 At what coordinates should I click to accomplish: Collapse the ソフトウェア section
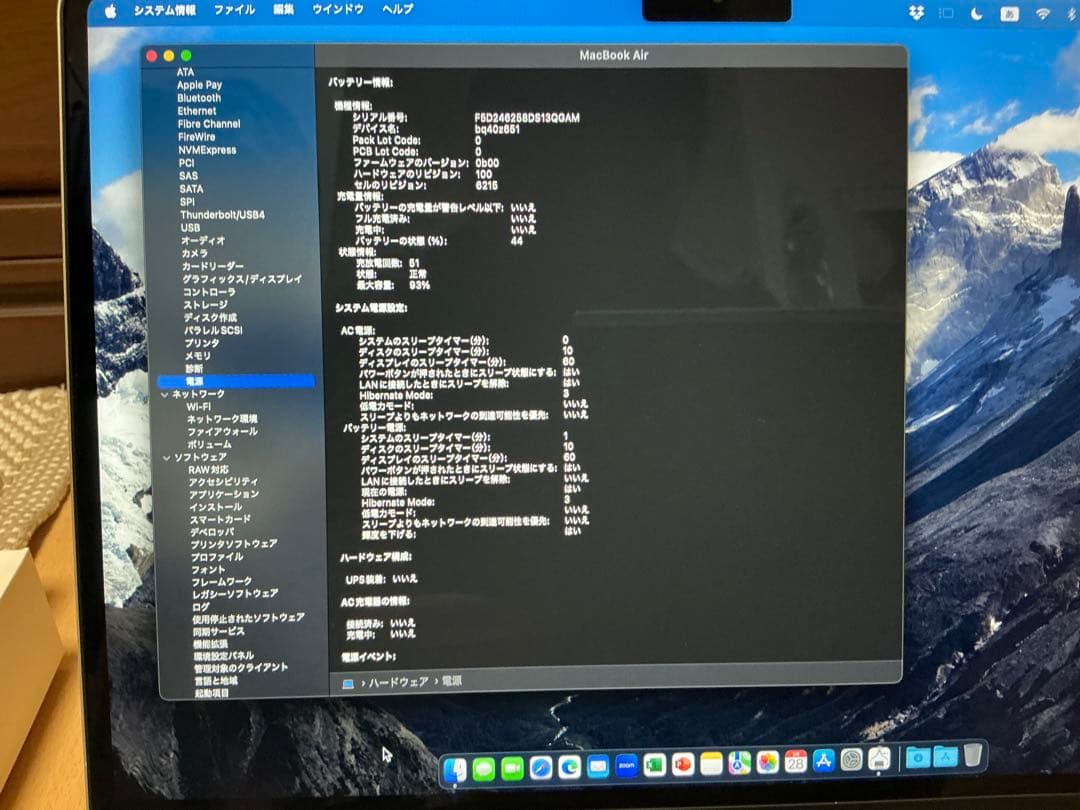pos(167,458)
